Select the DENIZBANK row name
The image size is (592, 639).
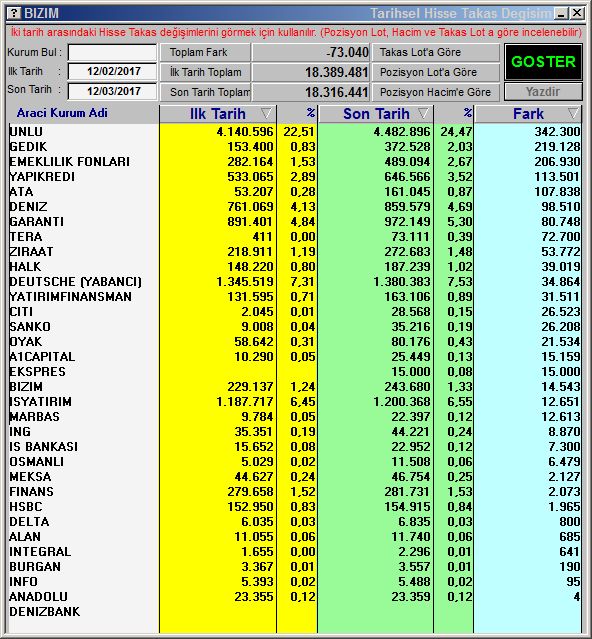(x=45, y=612)
